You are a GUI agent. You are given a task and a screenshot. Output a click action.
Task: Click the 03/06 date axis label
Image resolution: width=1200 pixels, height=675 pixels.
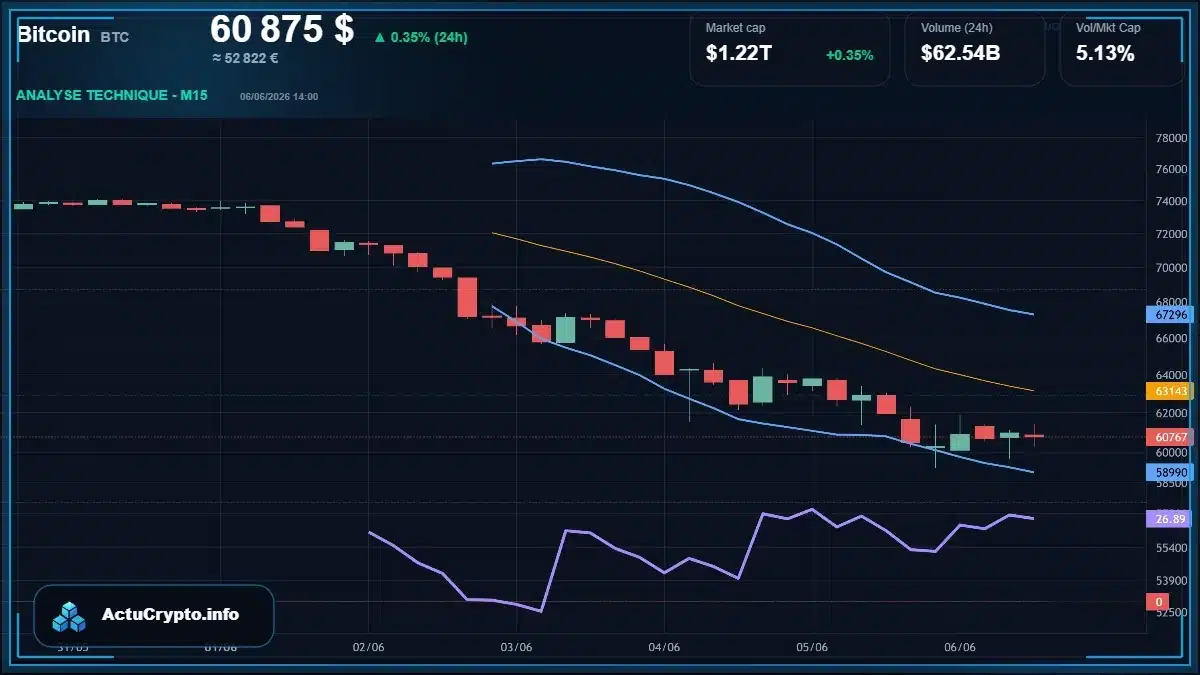click(517, 647)
